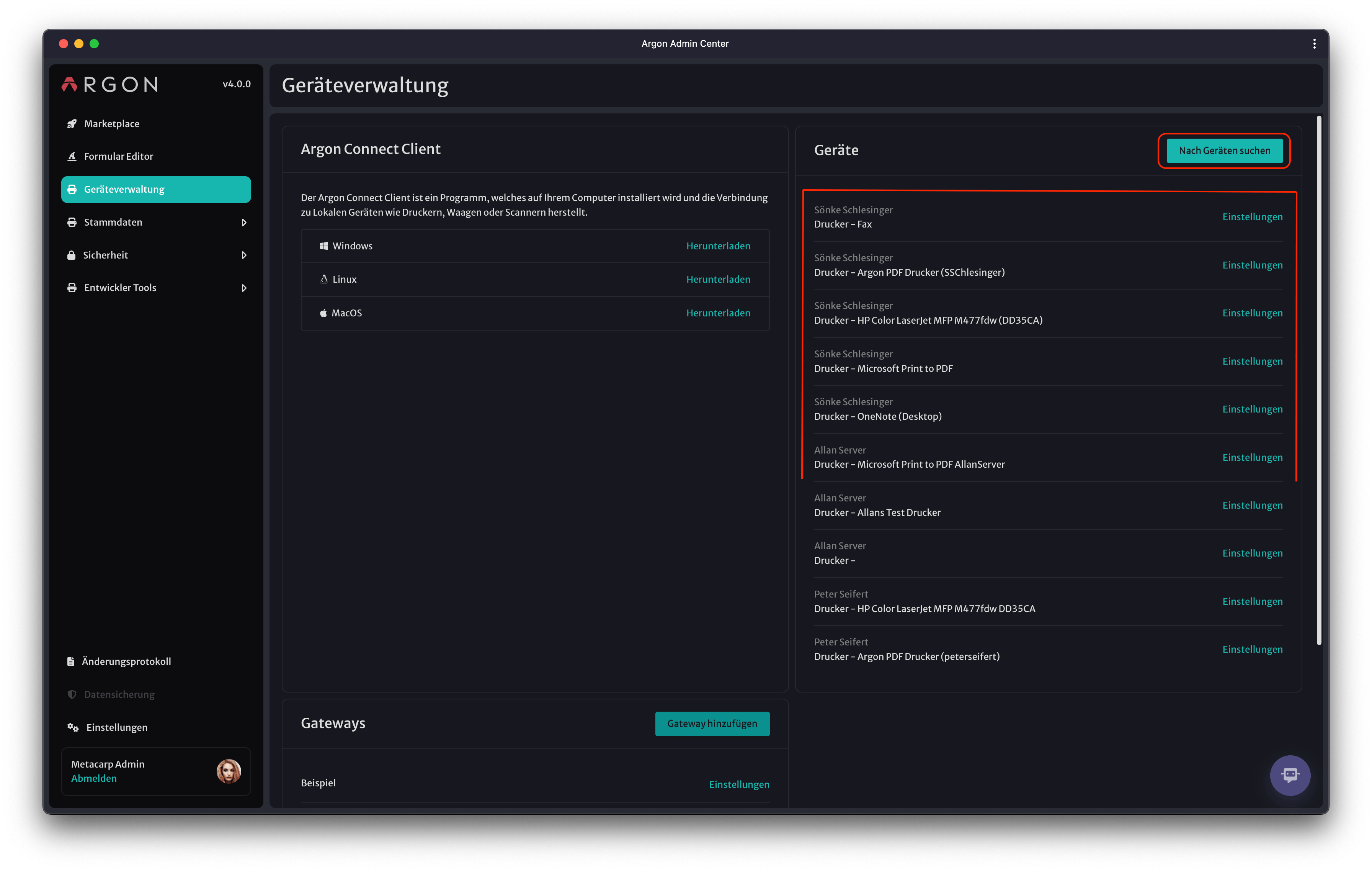Viewport: 1372px width, 871px height.
Task: Click the Linux penguin icon
Action: [323, 279]
